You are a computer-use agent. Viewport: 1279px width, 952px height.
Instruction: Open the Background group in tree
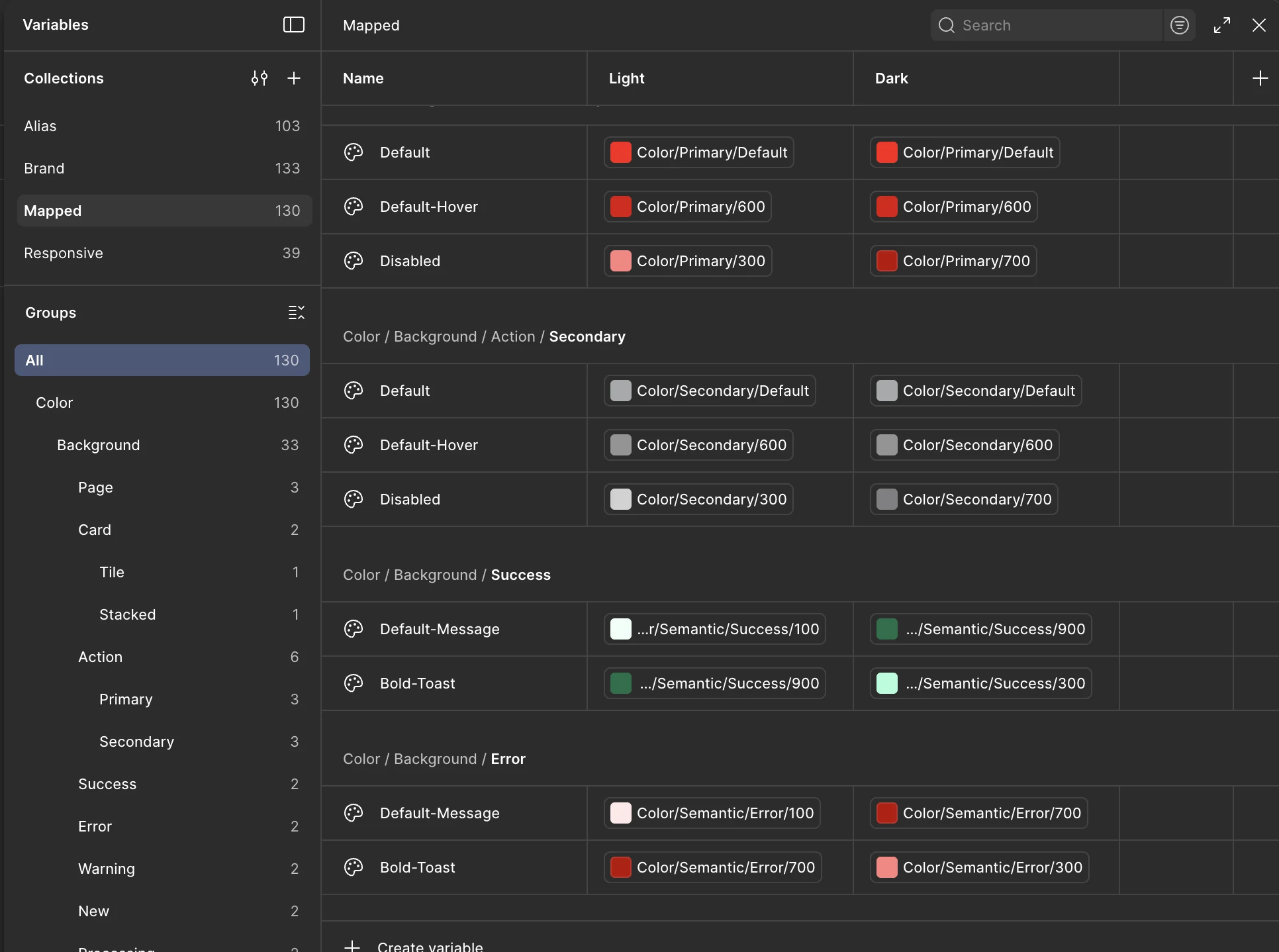[x=162, y=445]
